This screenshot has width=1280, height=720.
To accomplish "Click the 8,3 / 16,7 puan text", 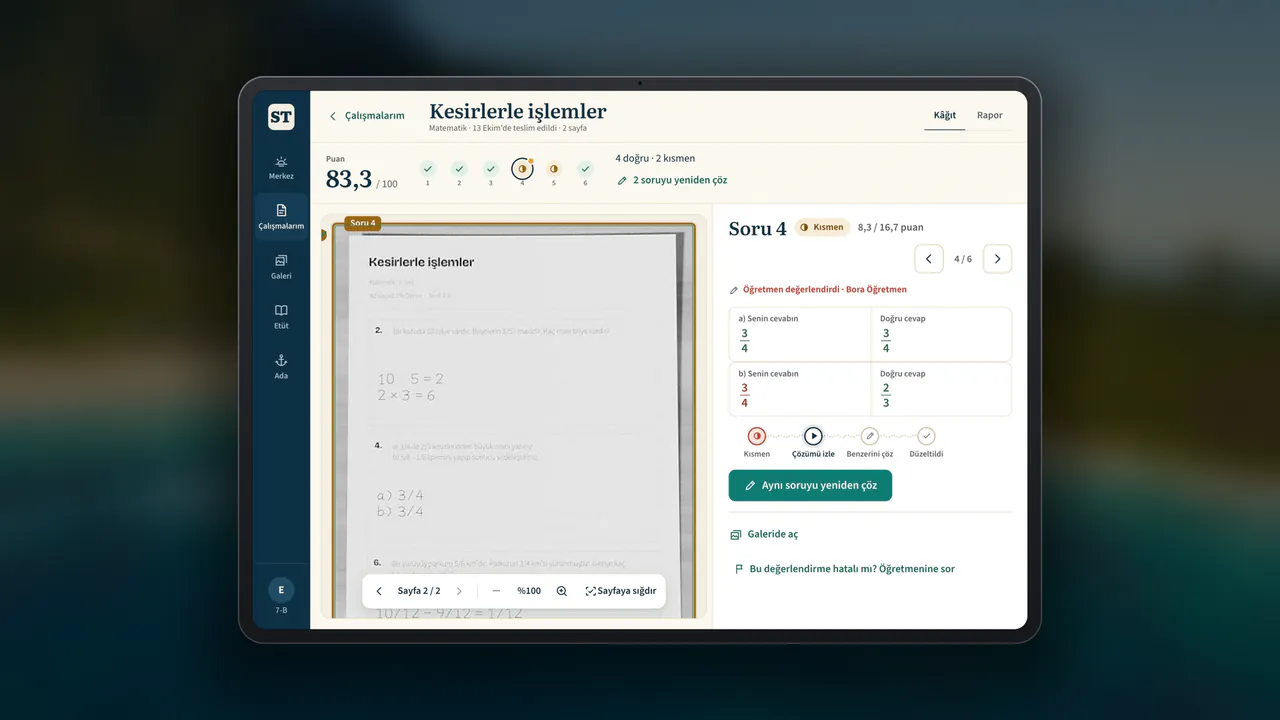I will pos(891,228).
